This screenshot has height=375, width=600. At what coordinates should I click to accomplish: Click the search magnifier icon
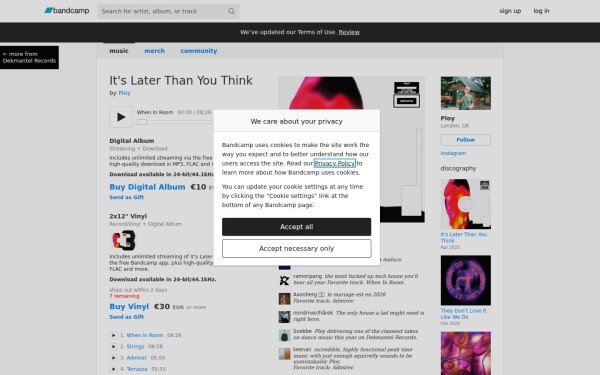(x=231, y=11)
